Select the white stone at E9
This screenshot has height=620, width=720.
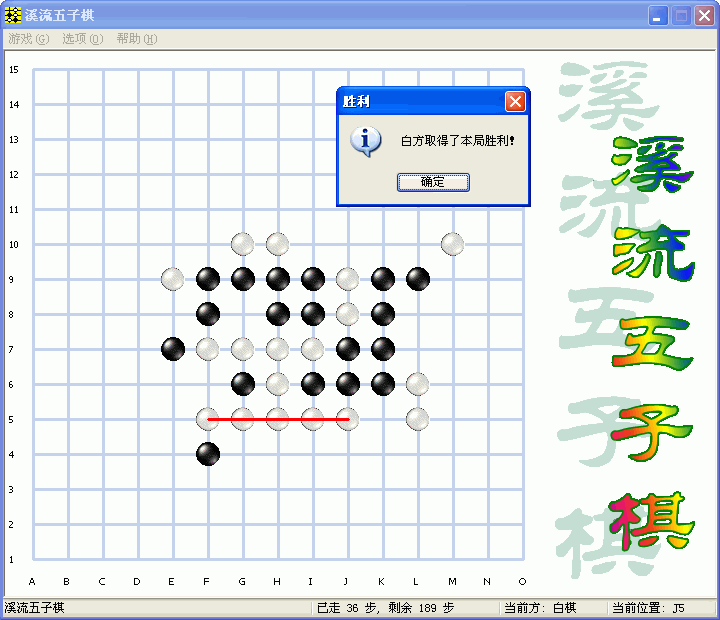click(173, 279)
